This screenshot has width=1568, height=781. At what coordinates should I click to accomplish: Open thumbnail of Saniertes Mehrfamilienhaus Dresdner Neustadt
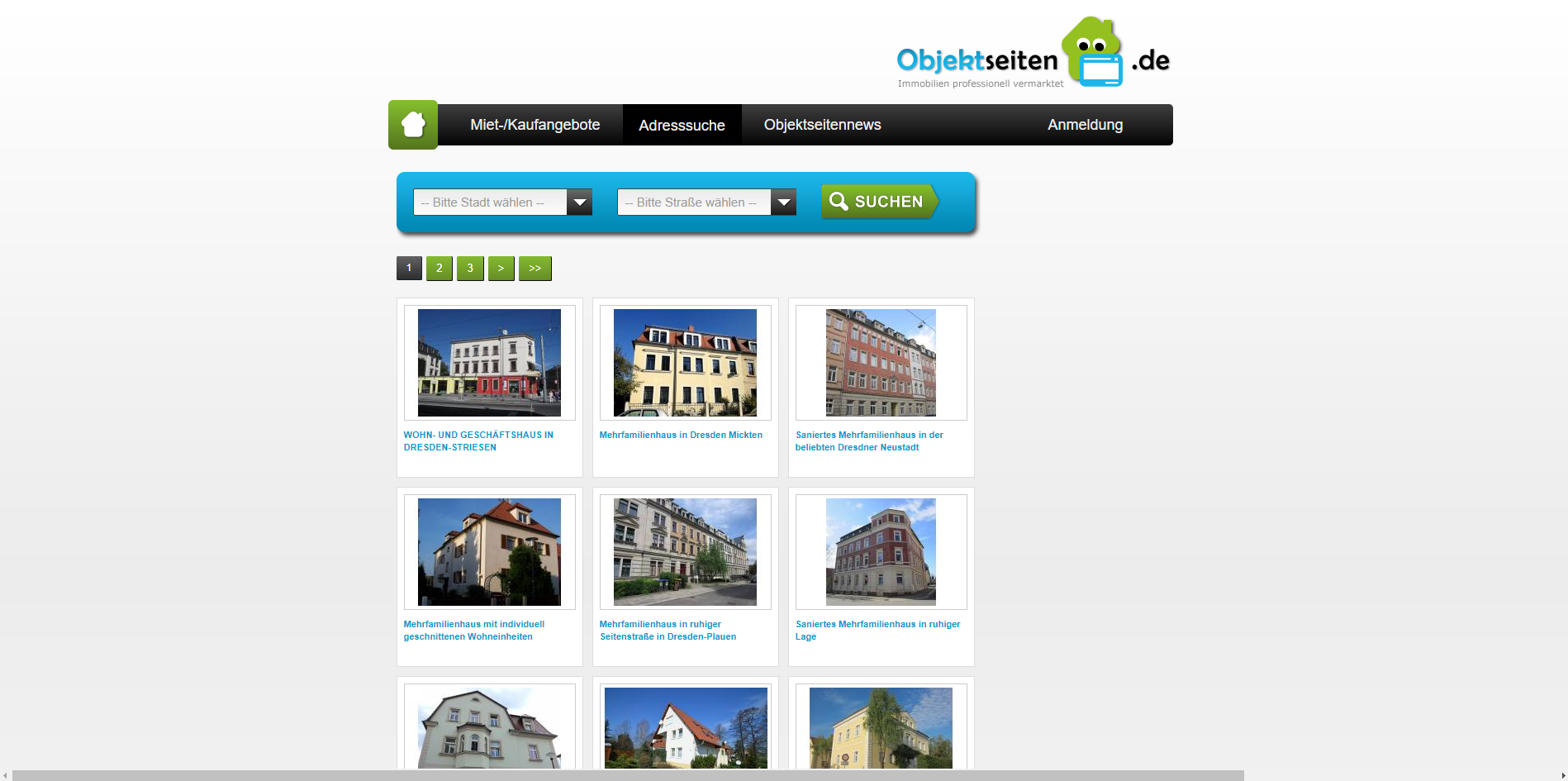(881, 363)
